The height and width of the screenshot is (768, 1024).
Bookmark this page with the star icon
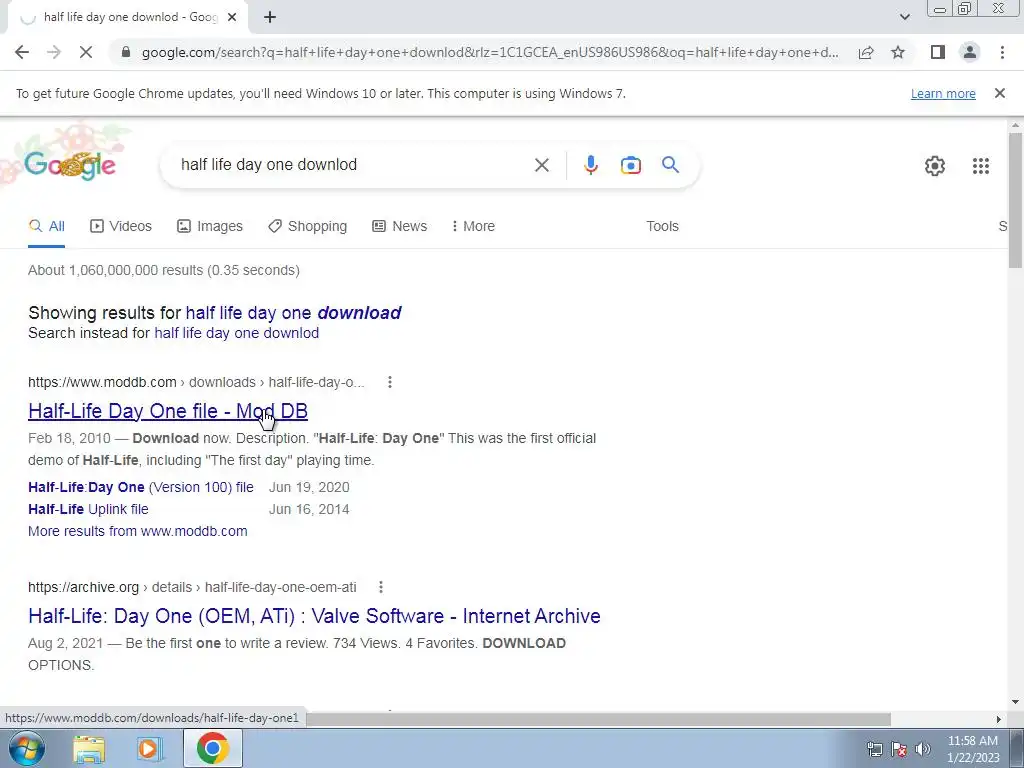pyautogui.click(x=898, y=52)
